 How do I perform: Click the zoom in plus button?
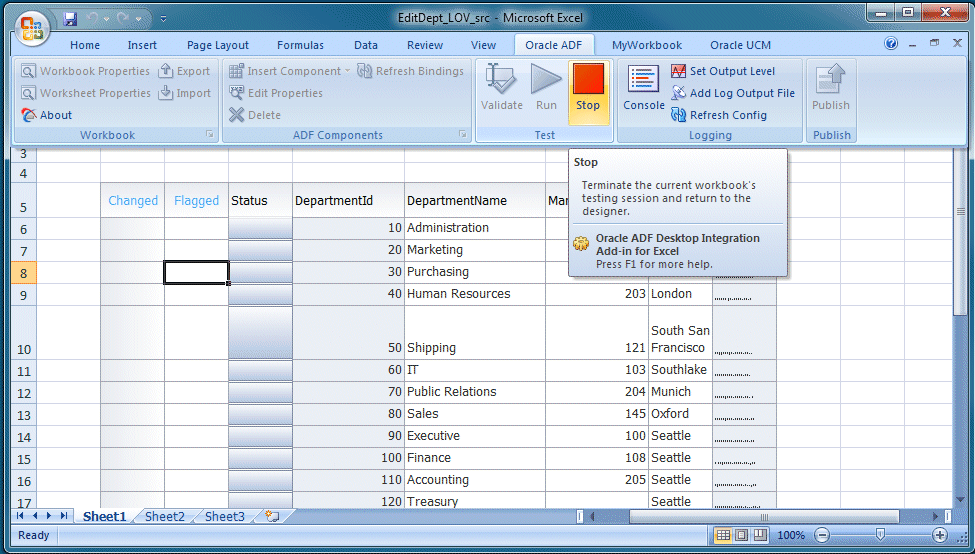pyautogui.click(x=939, y=535)
